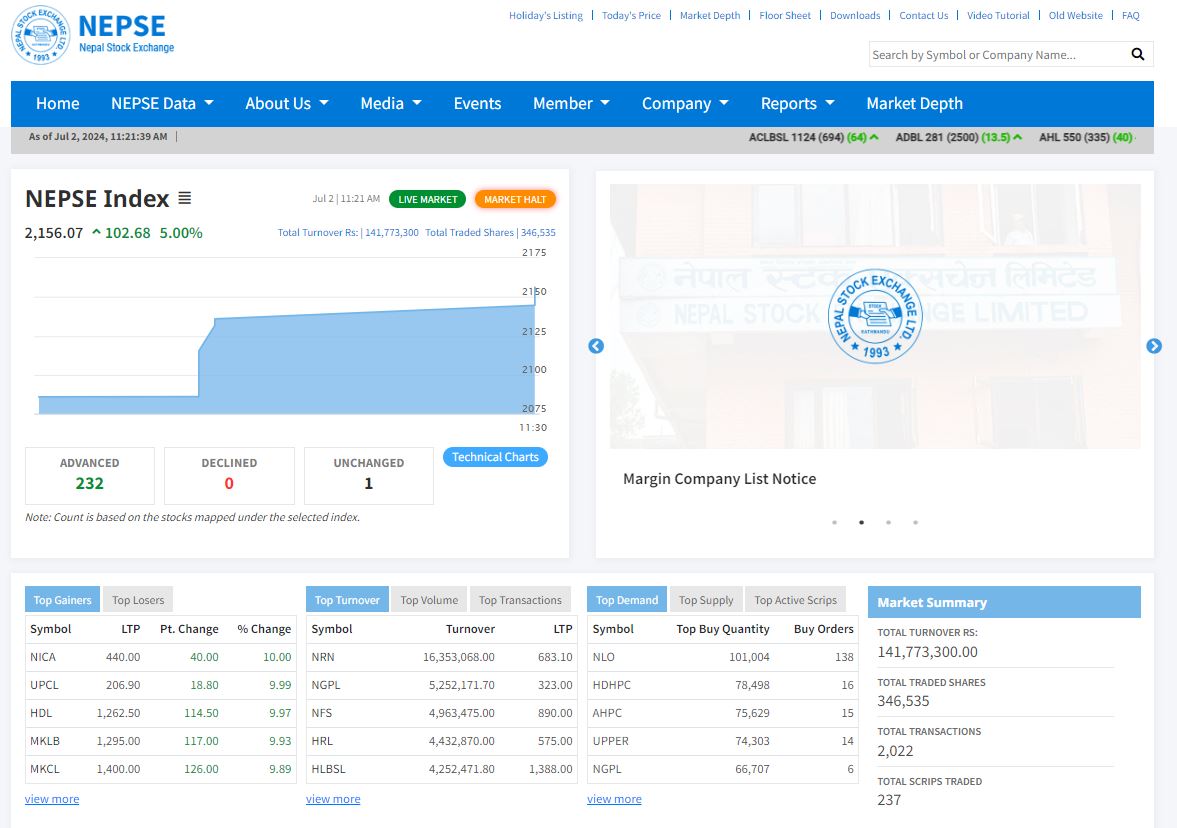The height and width of the screenshot is (828, 1177).
Task: Click view more under Top Turnover
Action: [x=333, y=799]
